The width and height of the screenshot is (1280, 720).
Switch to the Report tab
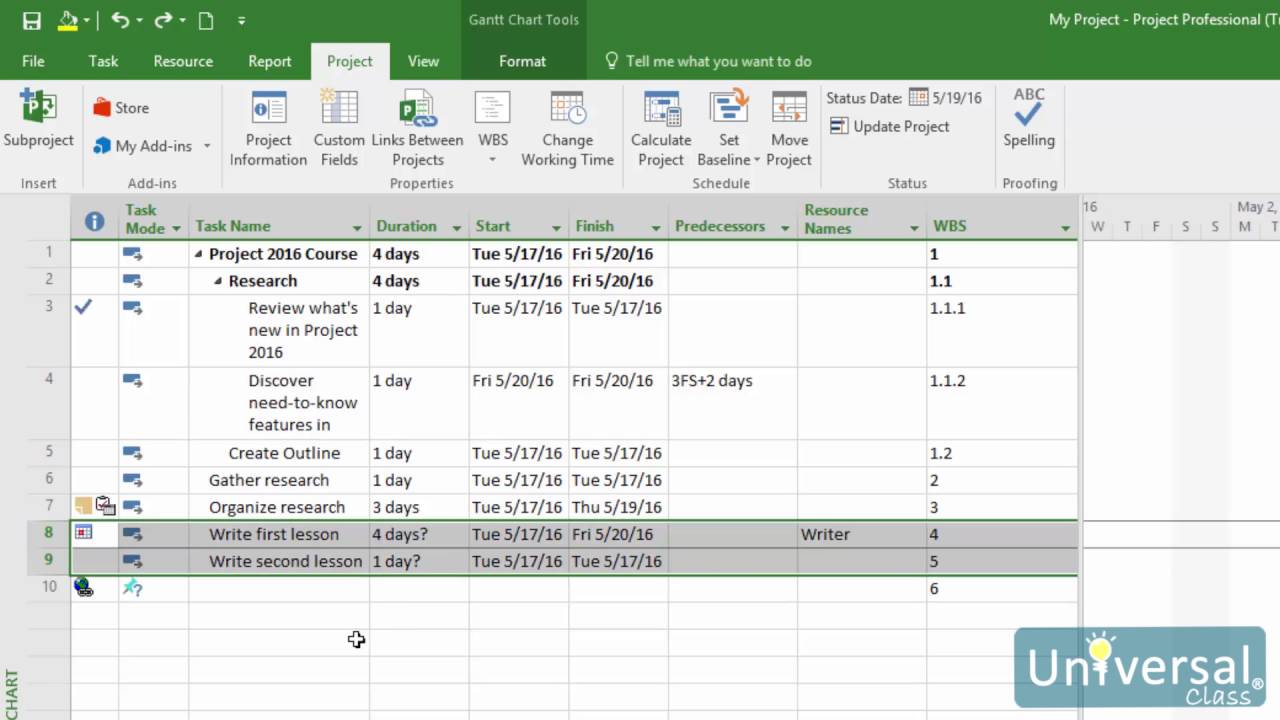[x=270, y=61]
